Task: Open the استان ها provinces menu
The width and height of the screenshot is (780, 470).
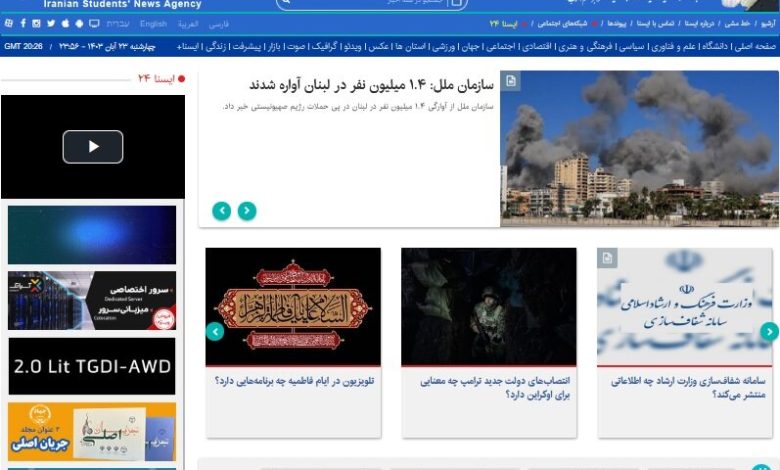Action: (x=410, y=46)
